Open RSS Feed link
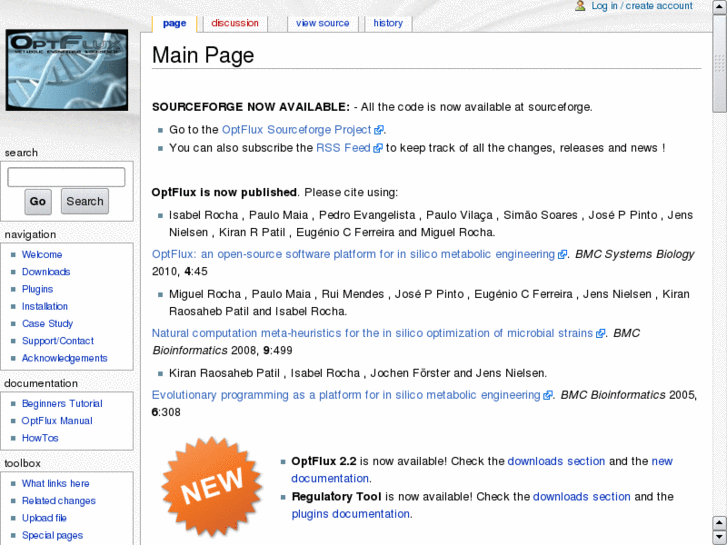Image resolution: width=727 pixels, height=545 pixels. tap(343, 148)
